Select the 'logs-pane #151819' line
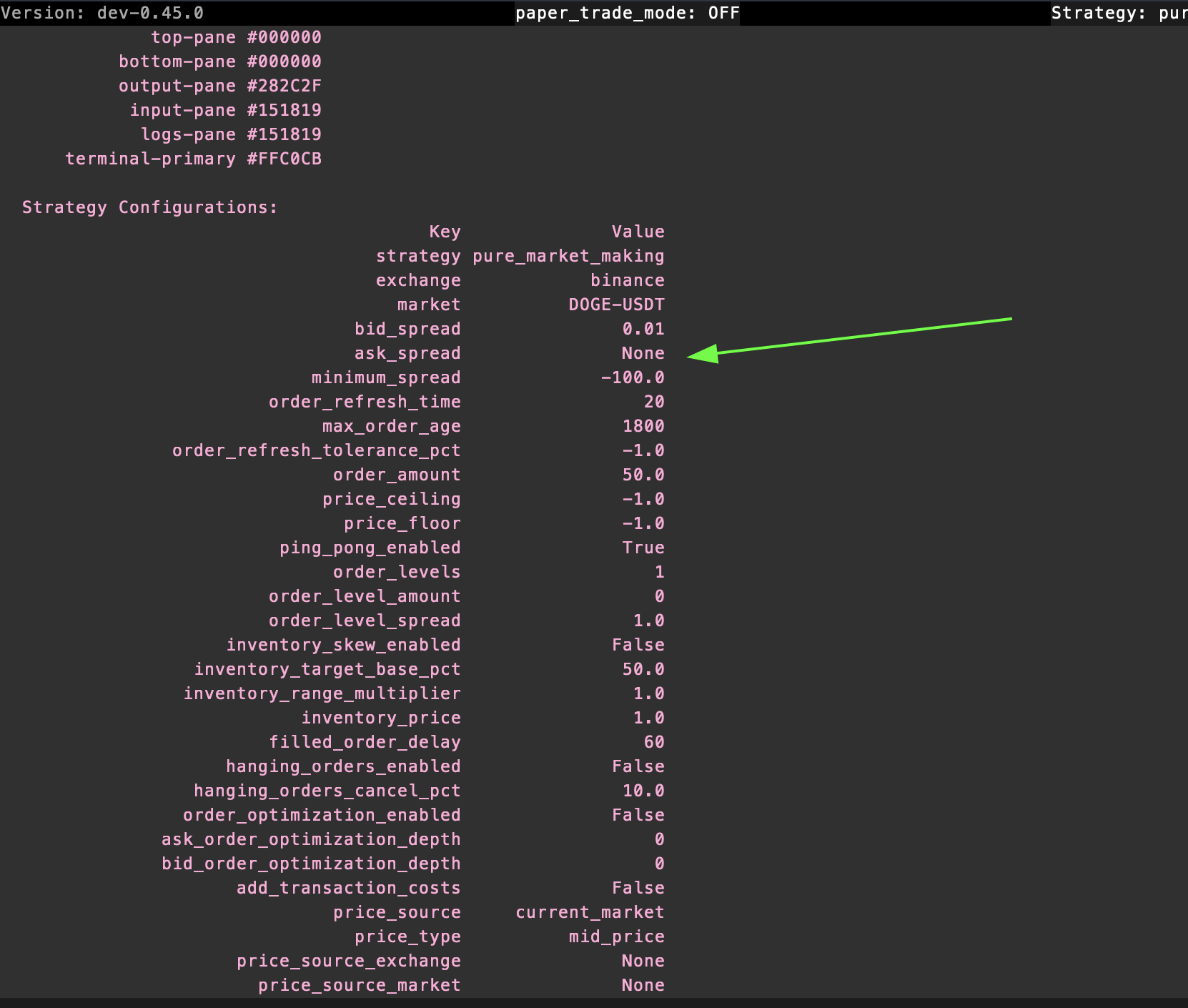 click(x=231, y=134)
